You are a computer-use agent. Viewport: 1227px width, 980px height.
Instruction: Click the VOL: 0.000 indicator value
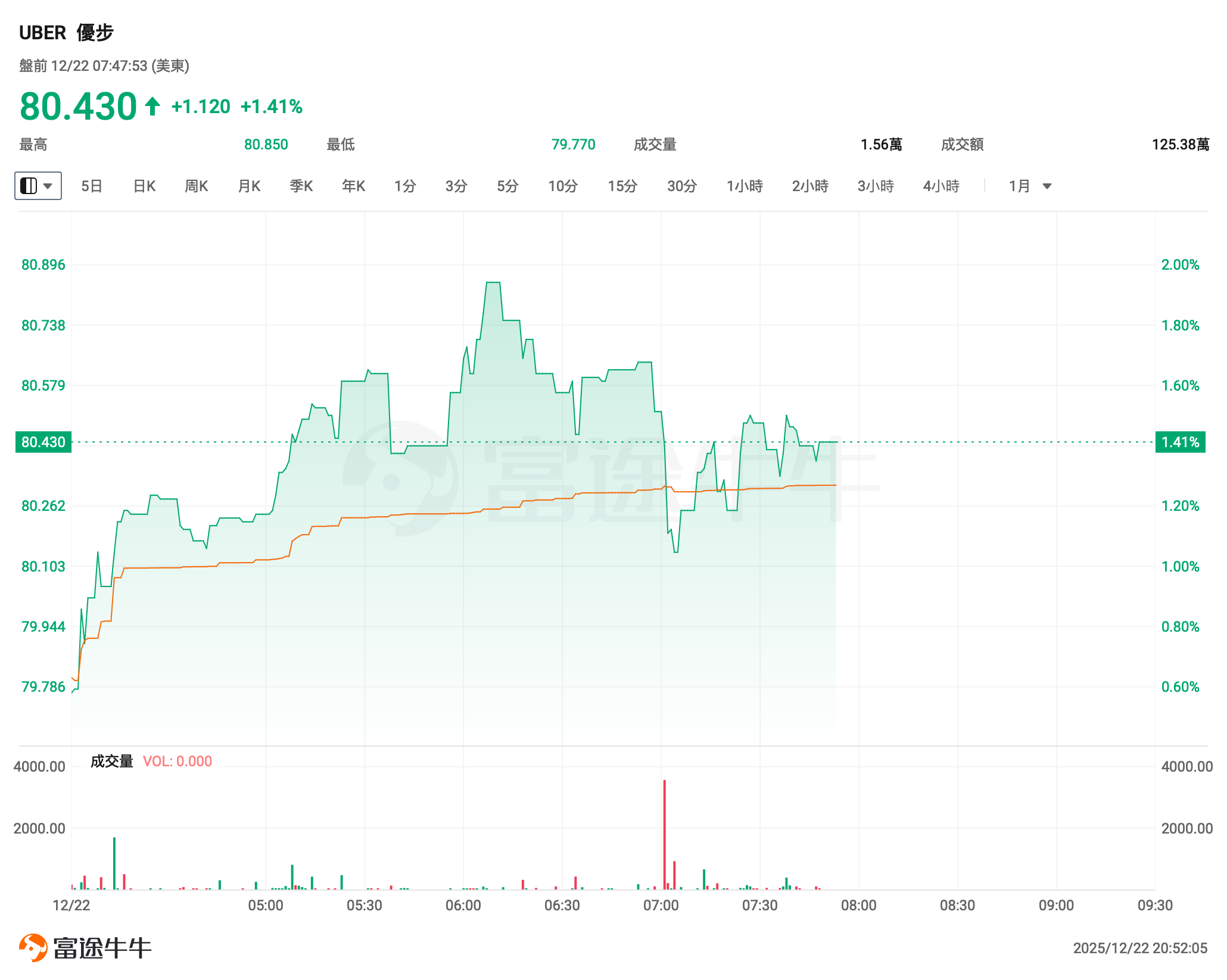click(x=177, y=761)
